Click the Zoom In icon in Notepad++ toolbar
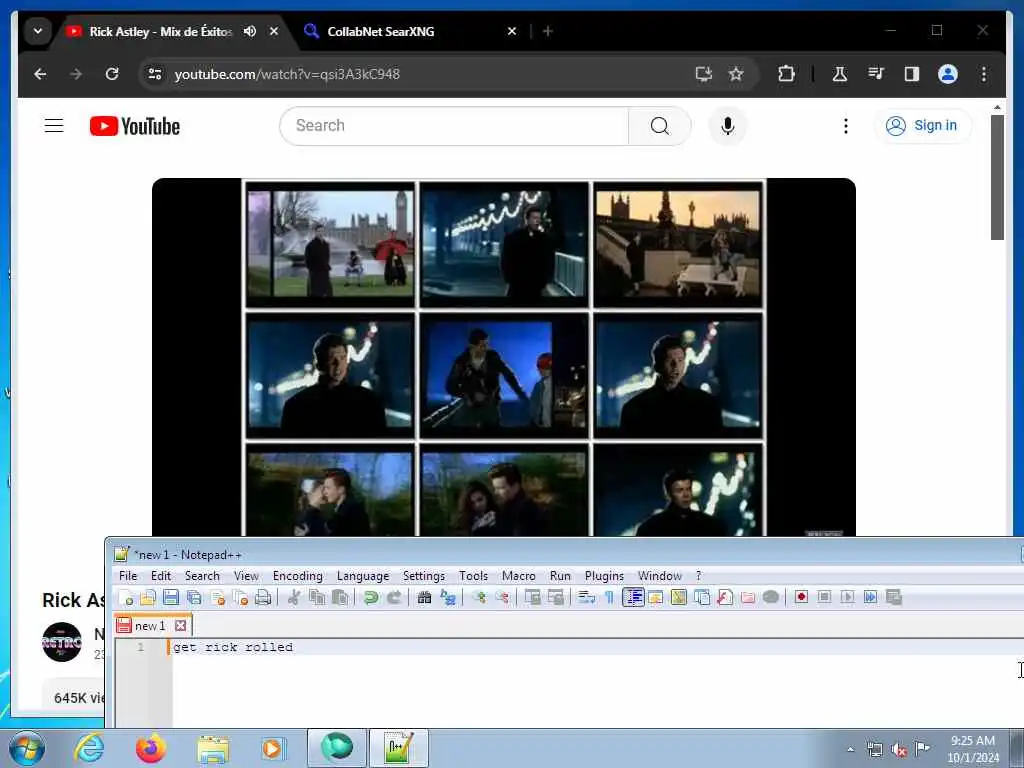This screenshot has height=768, width=1024. [x=479, y=597]
